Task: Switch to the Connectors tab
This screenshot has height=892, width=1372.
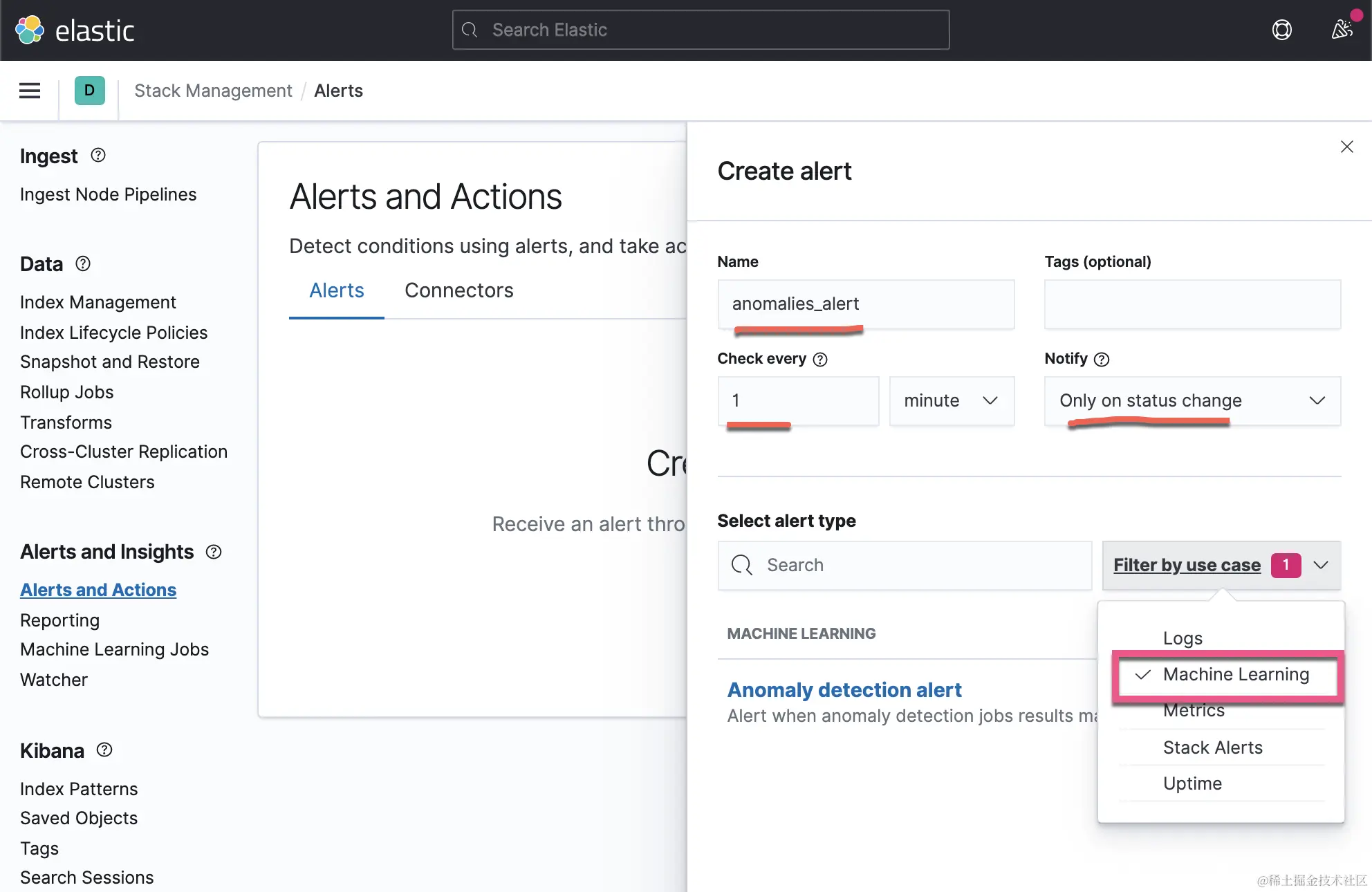Action: click(x=458, y=290)
